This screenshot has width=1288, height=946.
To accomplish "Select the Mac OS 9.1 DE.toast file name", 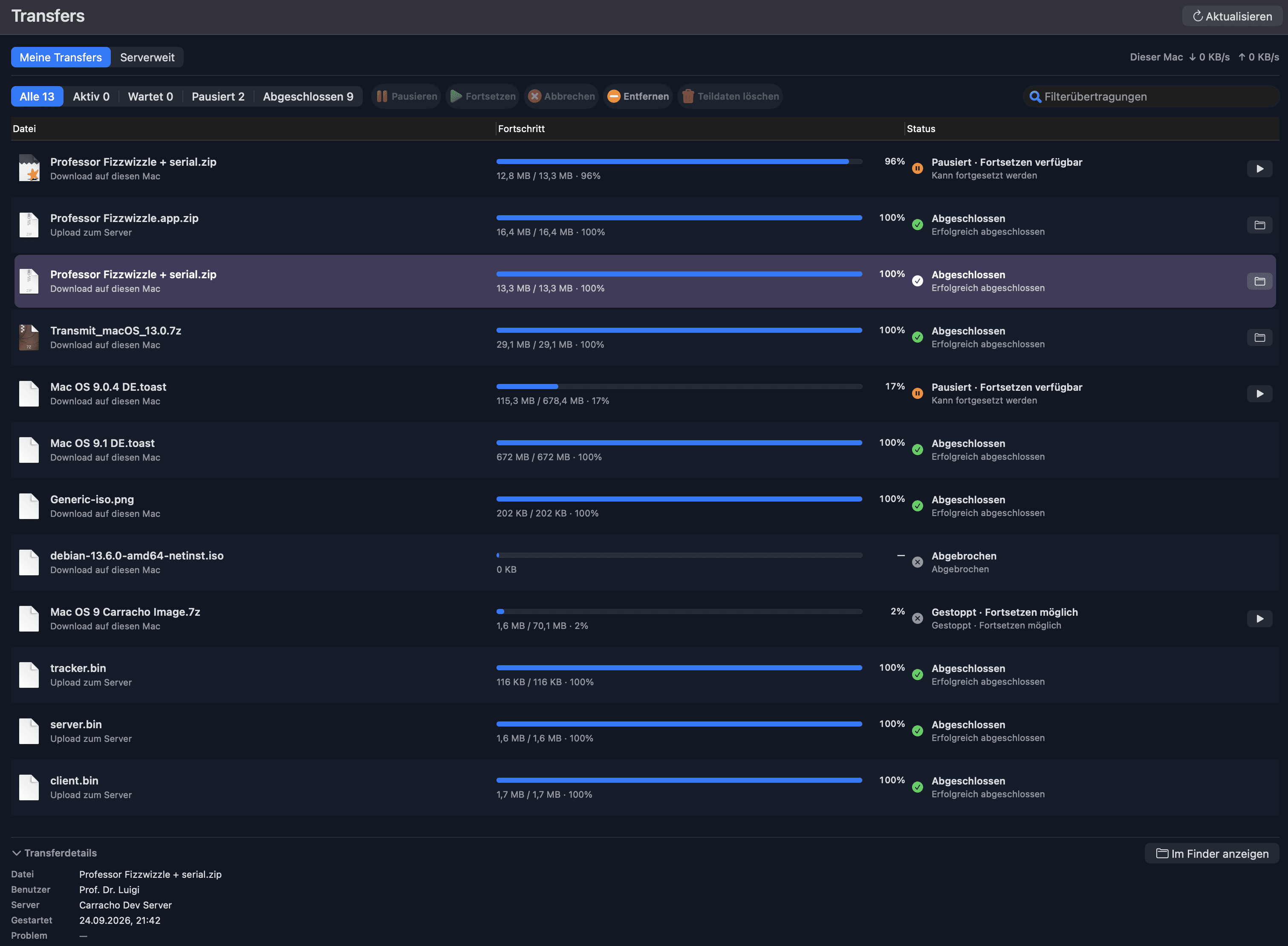I will (x=103, y=443).
